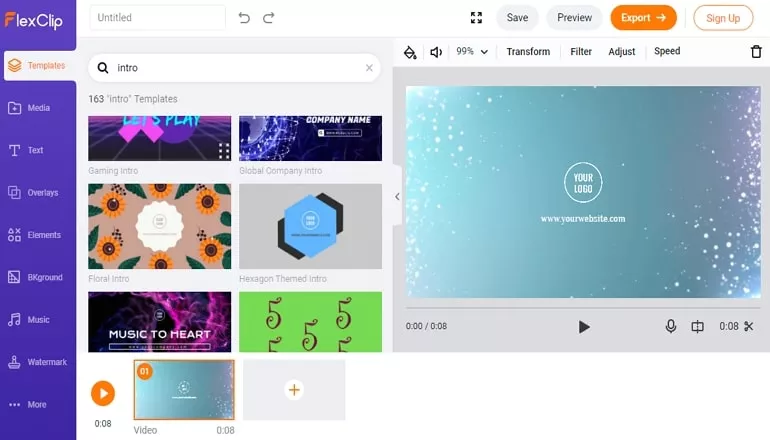Click the preview progress bar

point(583,308)
